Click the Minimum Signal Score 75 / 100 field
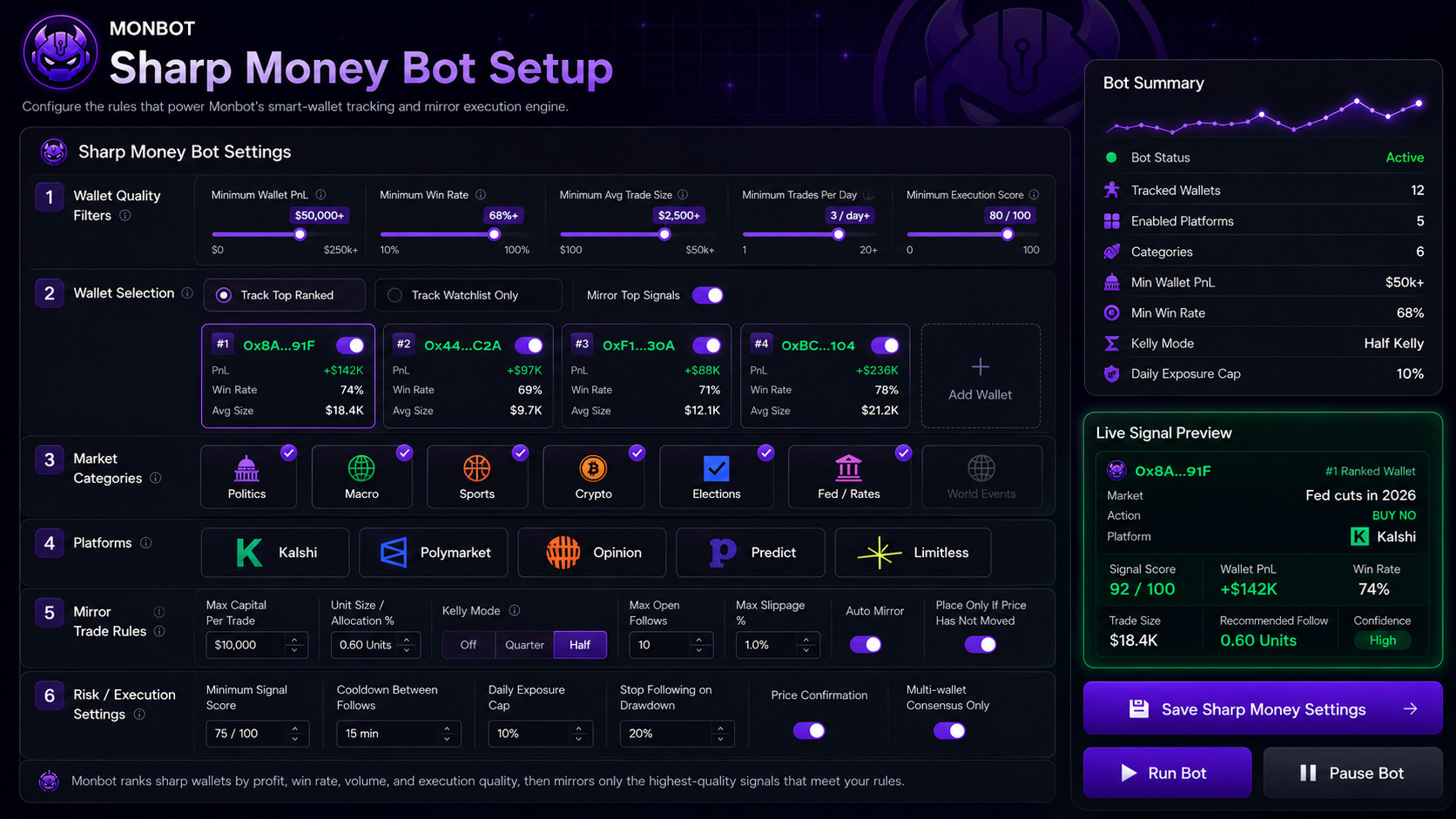Image resolution: width=1456 pixels, height=819 pixels. pyautogui.click(x=257, y=734)
